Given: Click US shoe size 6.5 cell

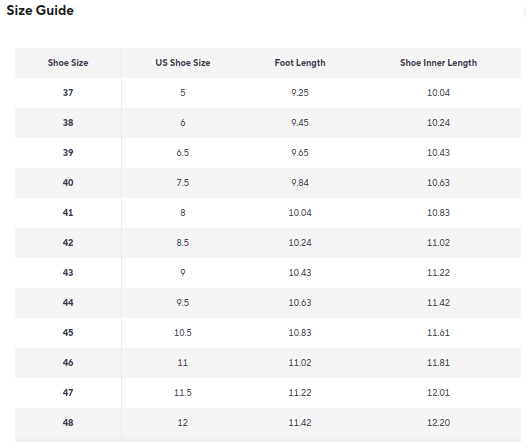Looking at the screenshot, I should 183,153.
